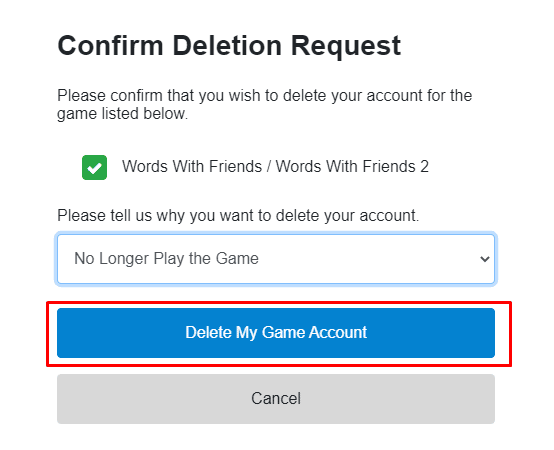Viewport: 554px width, 450px height.
Task: Open the deletion reason dropdown
Action: click(x=276, y=259)
